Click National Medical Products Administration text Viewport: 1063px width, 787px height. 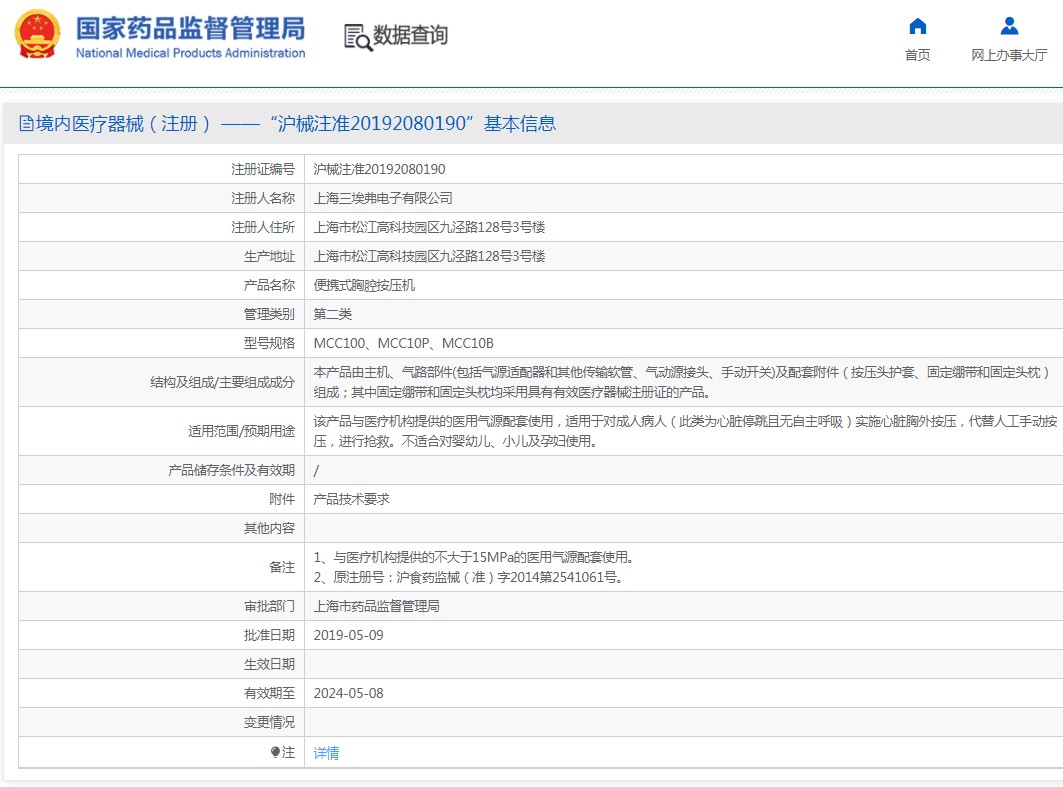pos(190,53)
